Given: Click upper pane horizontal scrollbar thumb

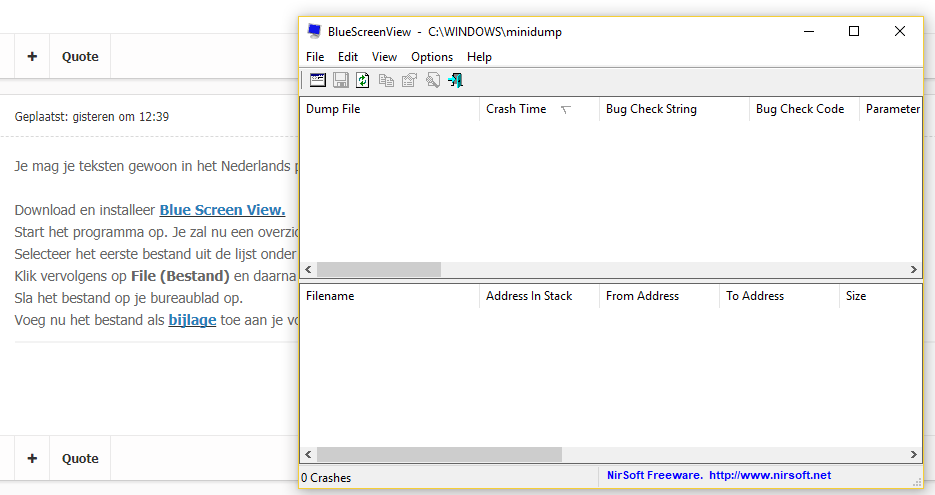Looking at the screenshot, I should (379, 270).
